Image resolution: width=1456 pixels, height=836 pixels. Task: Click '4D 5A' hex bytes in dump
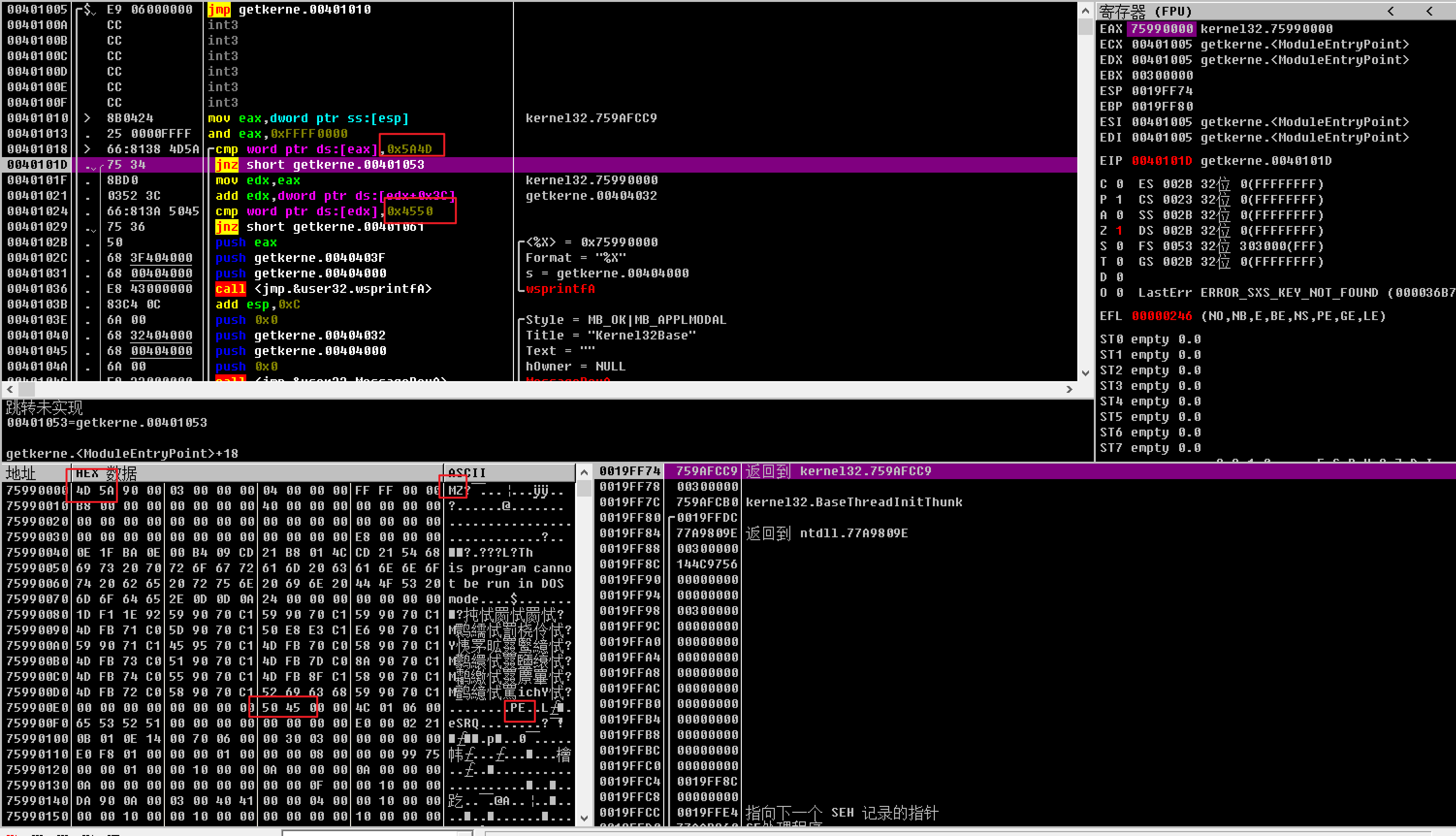tap(95, 490)
